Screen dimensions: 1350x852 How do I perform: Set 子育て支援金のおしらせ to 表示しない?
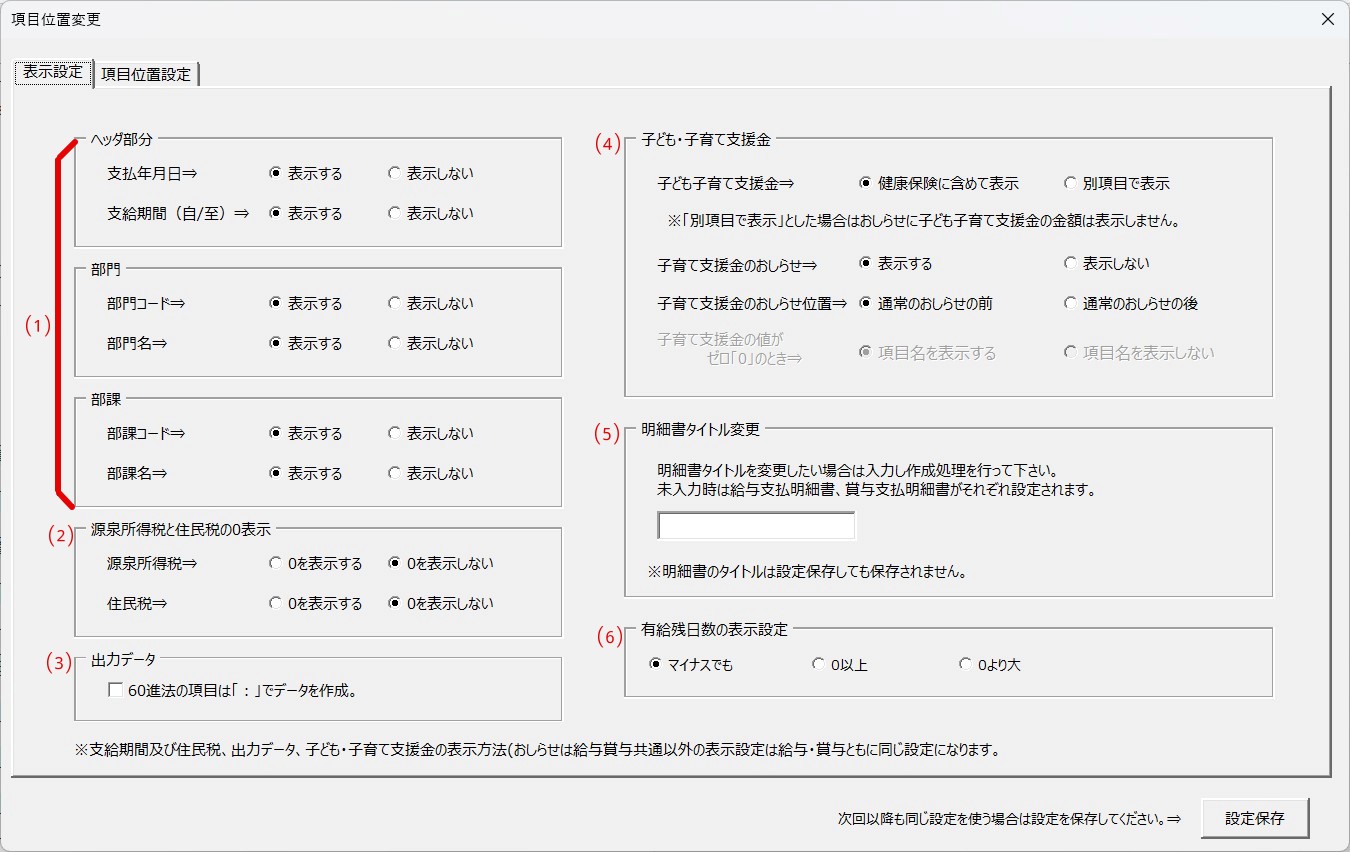point(1107,263)
